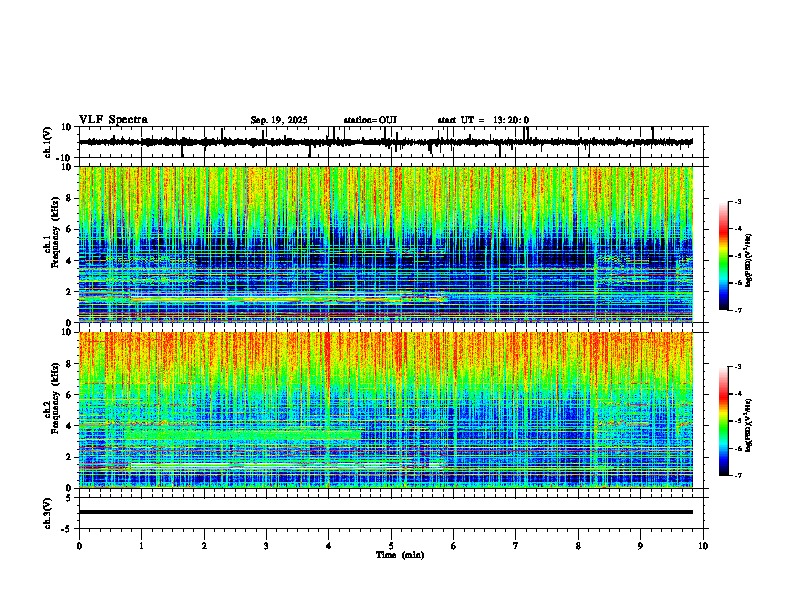
Task: Click the "ch.3(V)" axis label
Action: (x=48, y=513)
